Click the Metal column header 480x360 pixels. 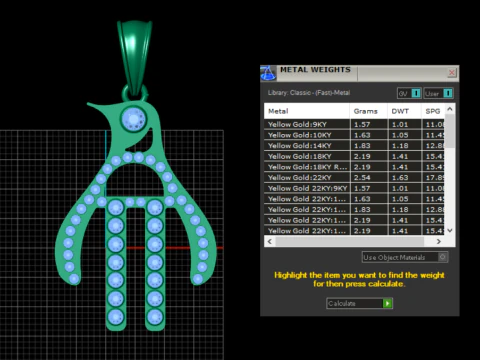(x=307, y=111)
